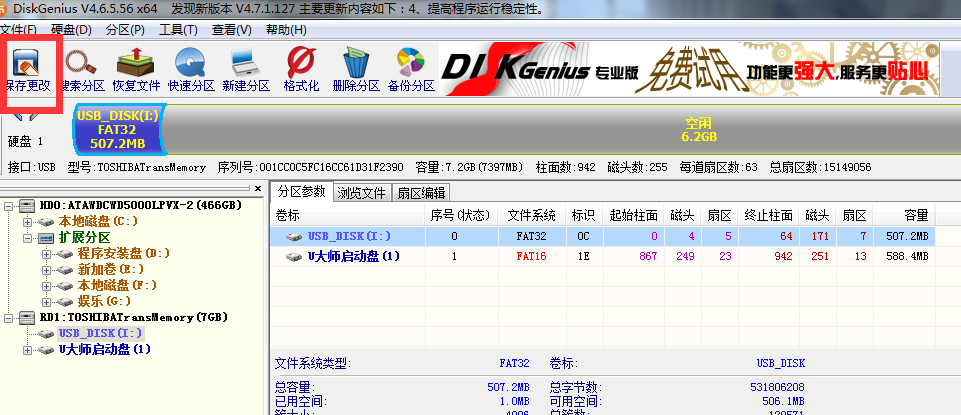This screenshot has height=415, width=961.
Task: Select 扩展分区 in the tree
Action: coord(85,237)
